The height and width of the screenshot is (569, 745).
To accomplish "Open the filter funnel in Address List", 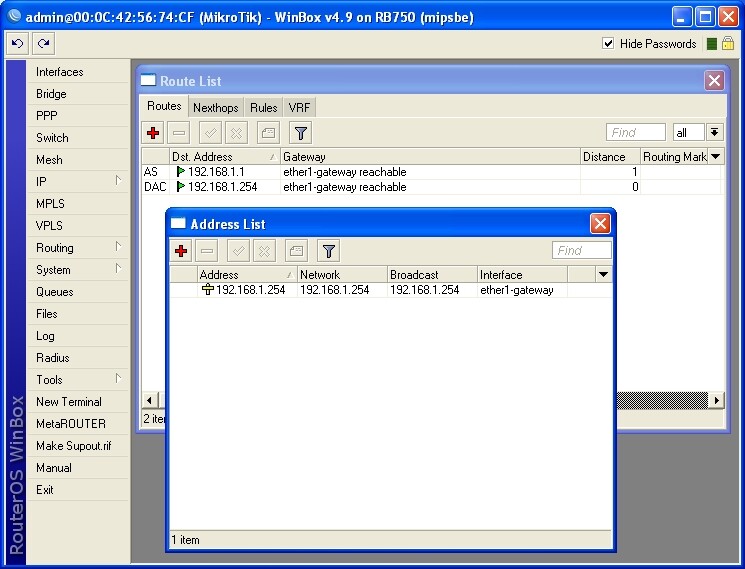I will click(328, 251).
